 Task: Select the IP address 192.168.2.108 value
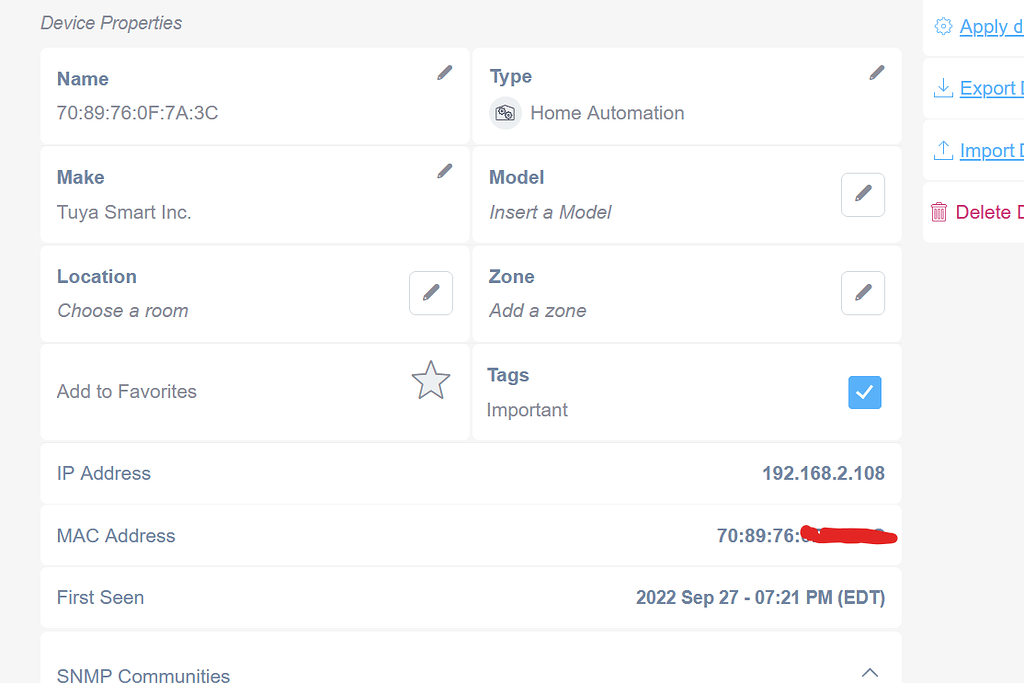(823, 474)
